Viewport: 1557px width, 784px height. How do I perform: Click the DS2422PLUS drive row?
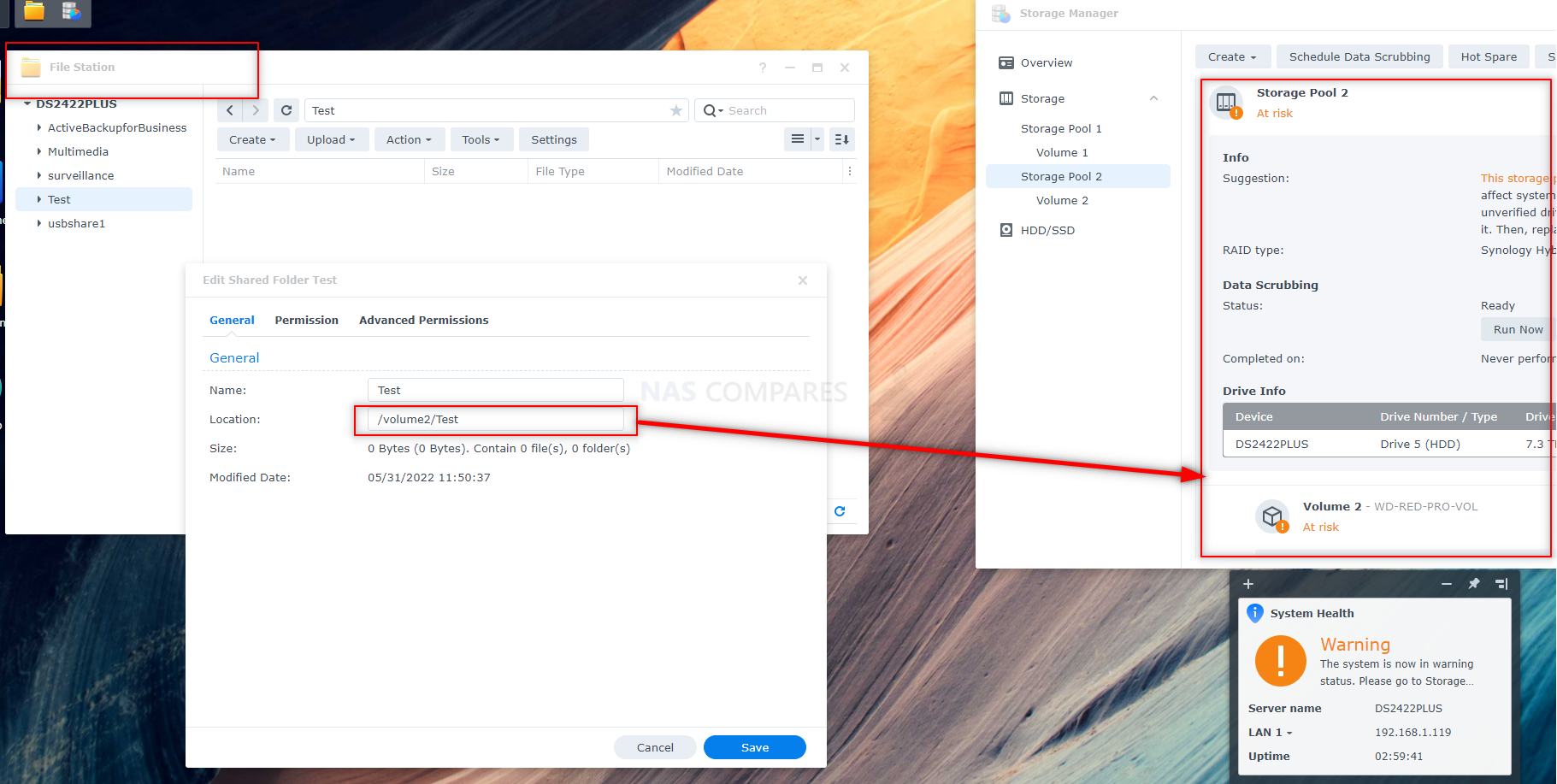(1389, 444)
